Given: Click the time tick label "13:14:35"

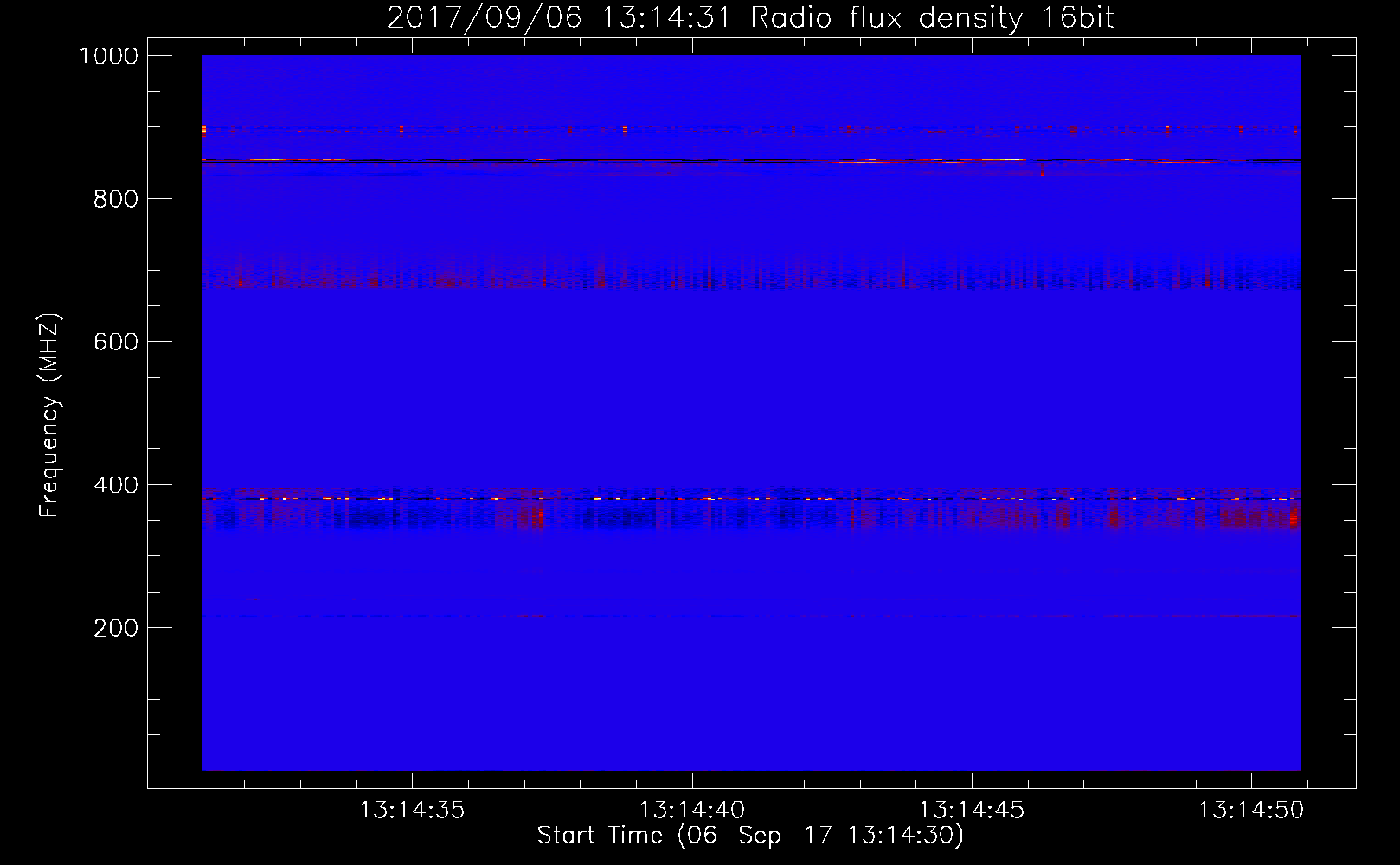Looking at the screenshot, I should (x=412, y=811).
